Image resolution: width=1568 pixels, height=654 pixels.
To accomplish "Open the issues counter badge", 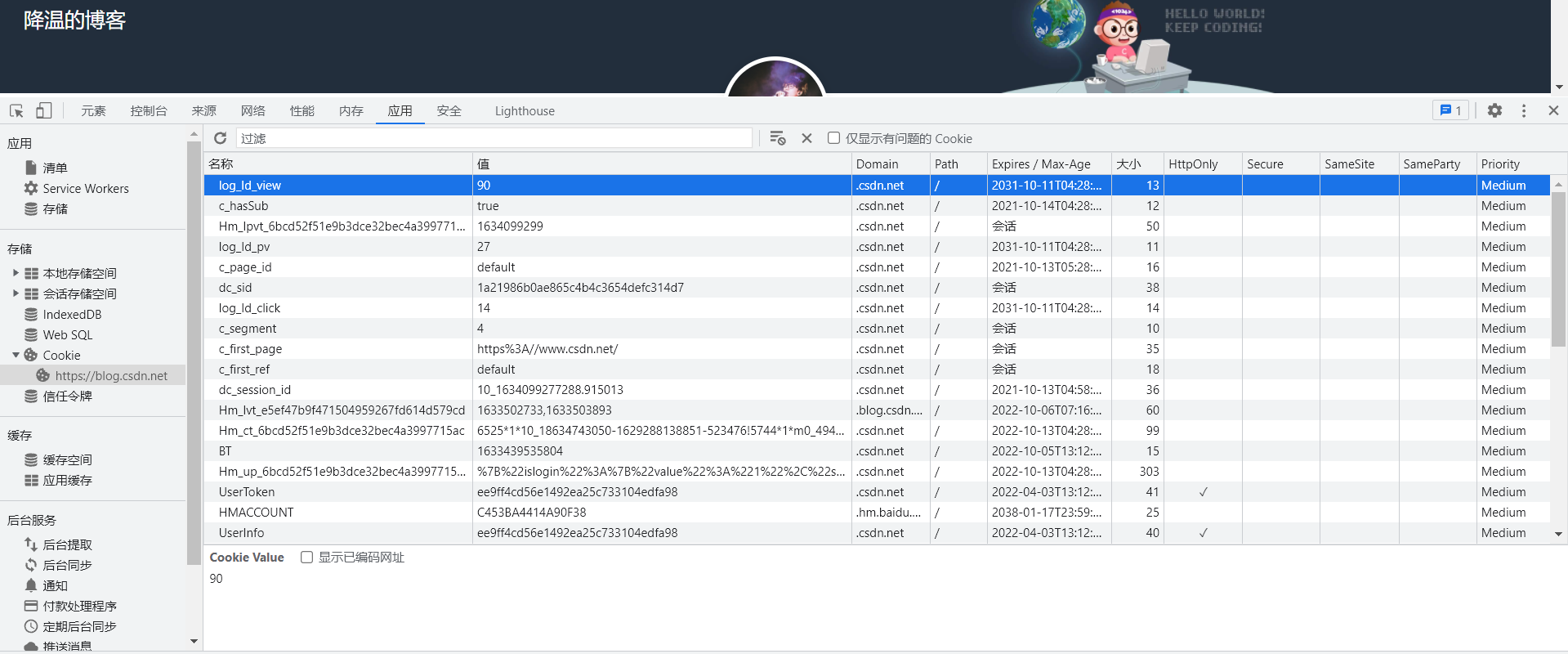I will point(1450,110).
